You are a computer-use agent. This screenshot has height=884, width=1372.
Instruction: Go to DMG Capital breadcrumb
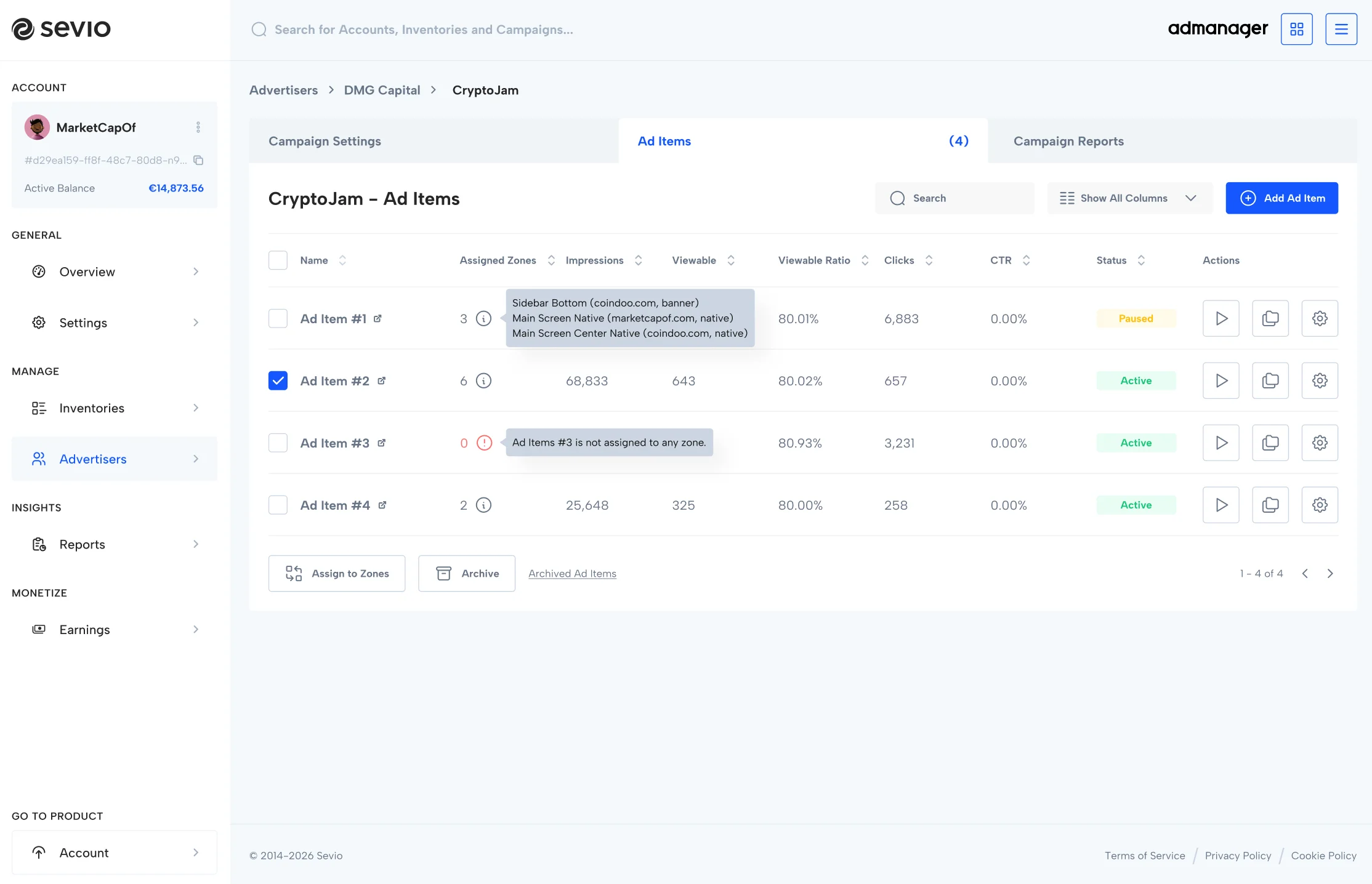pos(382,90)
